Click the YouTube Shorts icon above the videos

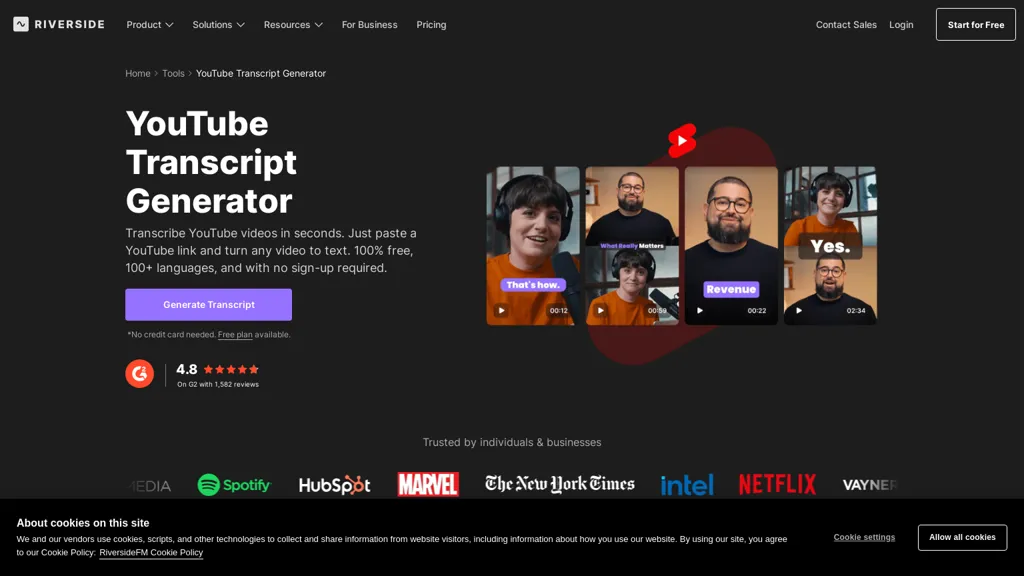(683, 140)
